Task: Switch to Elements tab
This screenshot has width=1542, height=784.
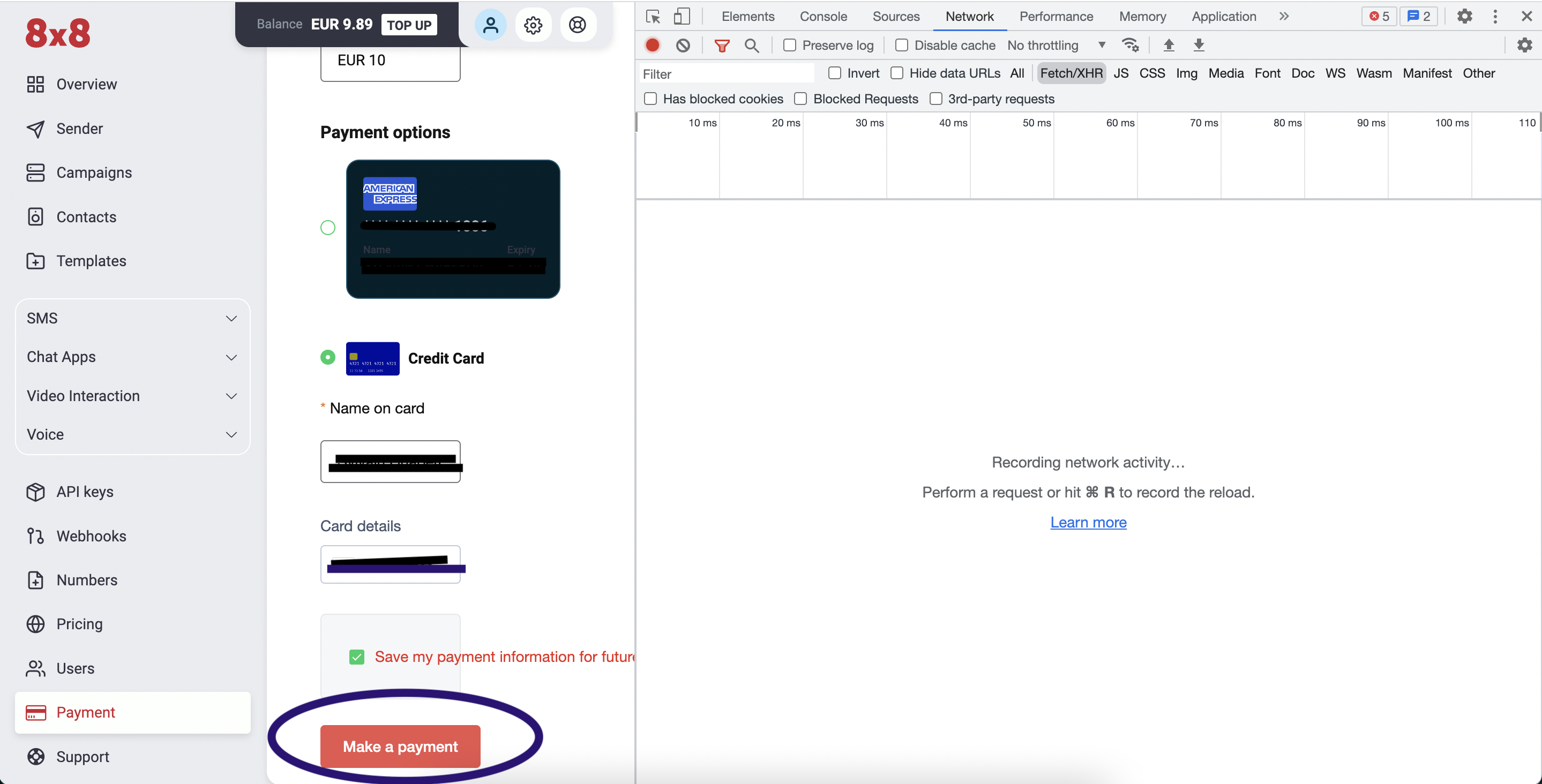Action: tap(747, 16)
